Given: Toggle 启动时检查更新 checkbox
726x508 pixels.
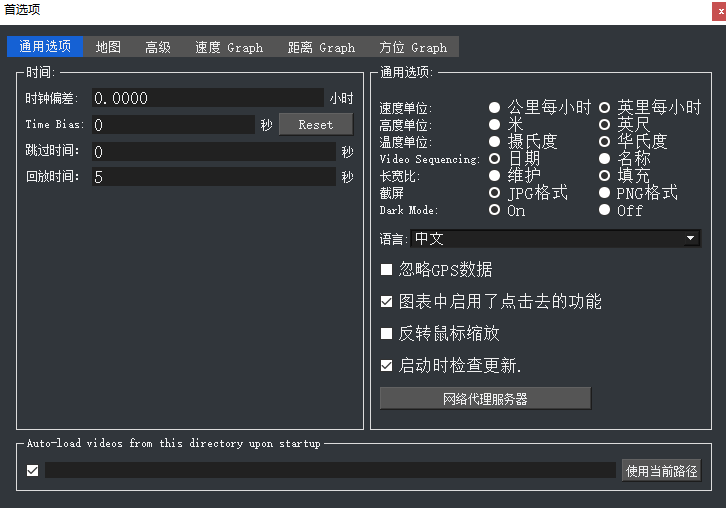Looking at the screenshot, I should point(386,366).
